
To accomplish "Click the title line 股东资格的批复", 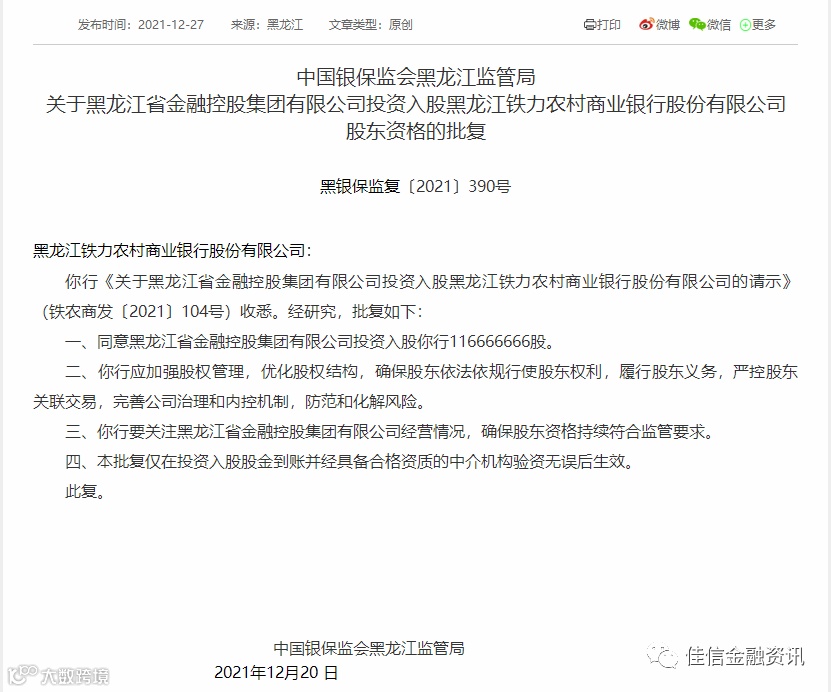I will [x=416, y=131].
